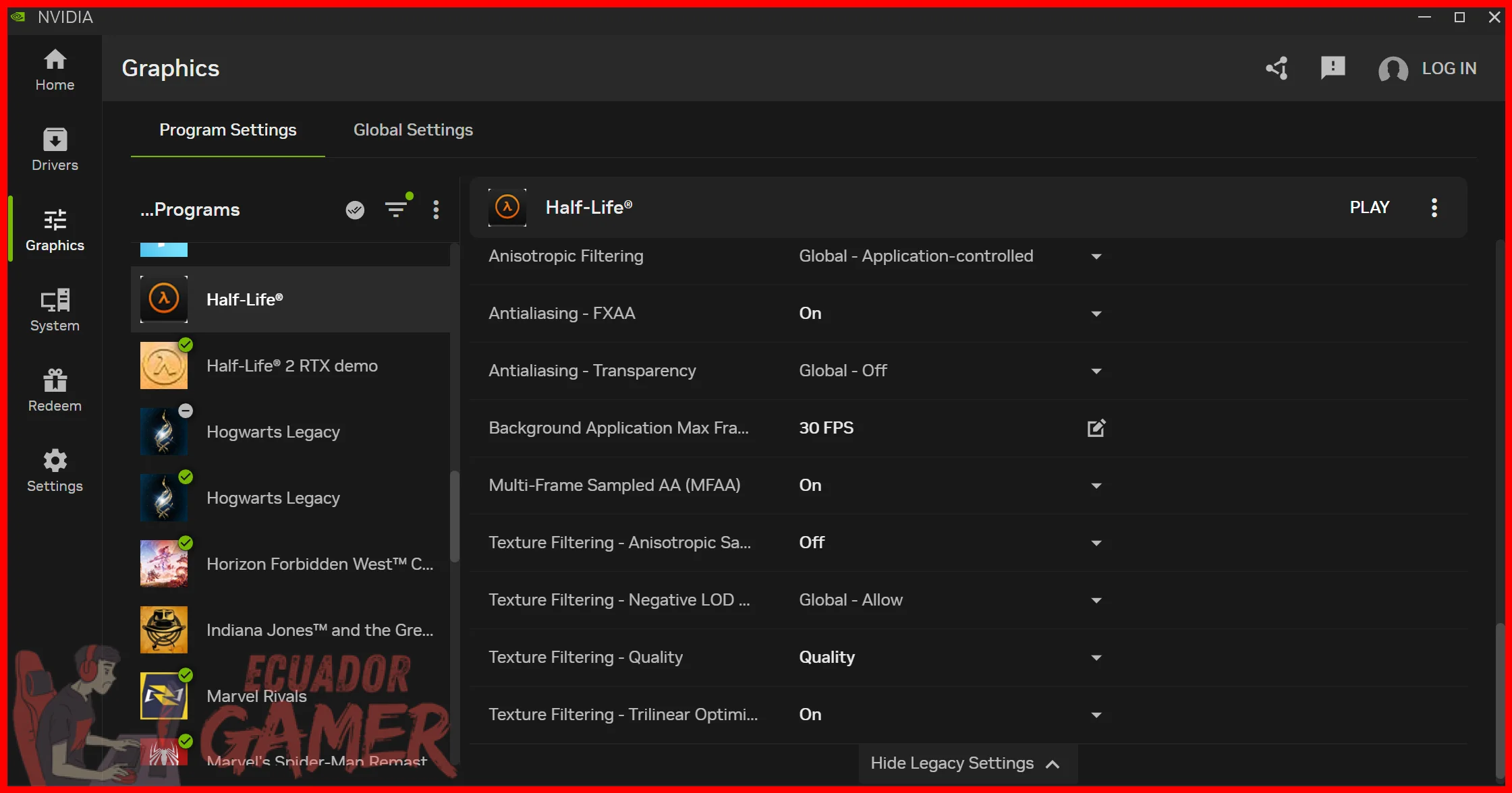Open Texture Filtering Anisotropic Sample dropdown

1096,543
